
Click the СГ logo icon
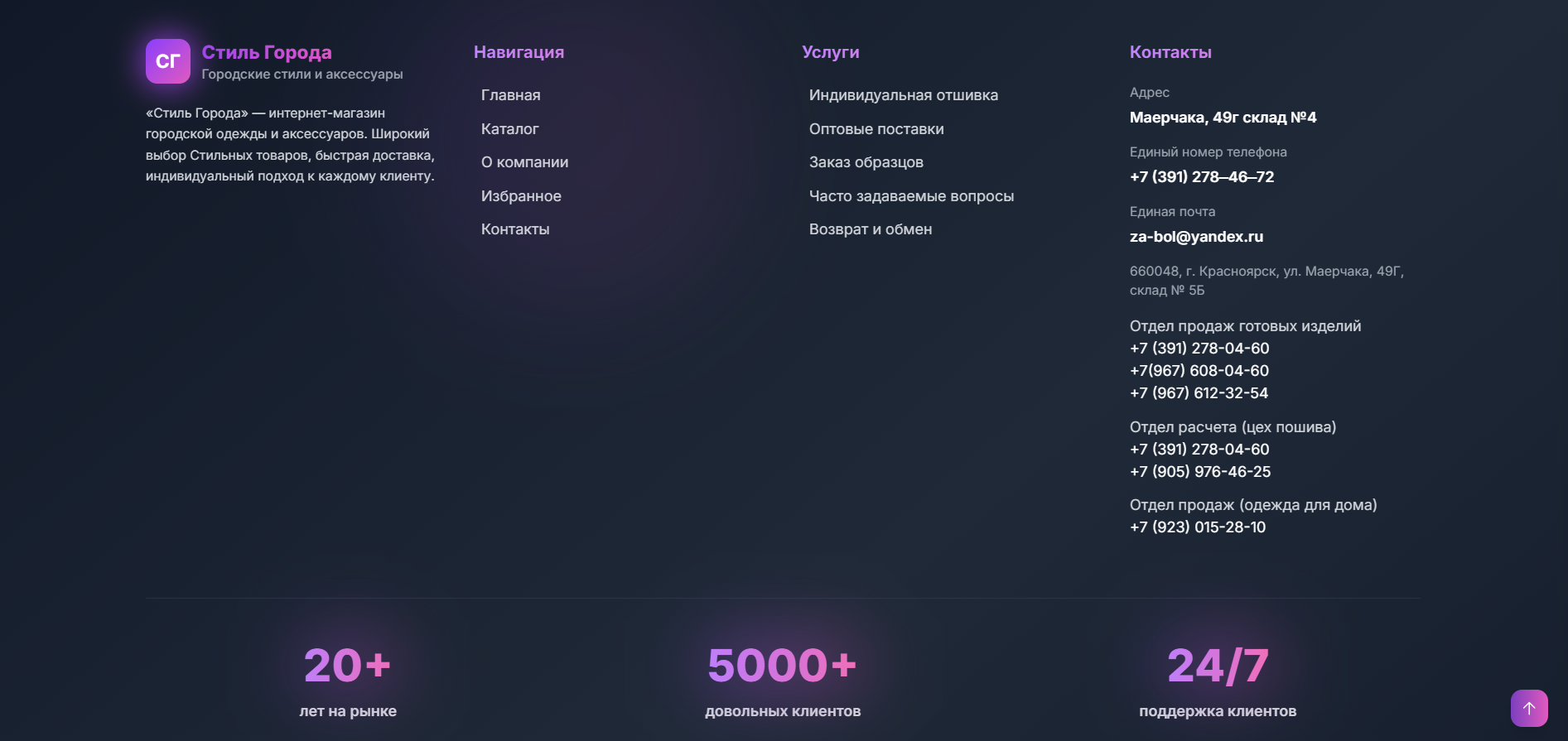click(x=167, y=61)
